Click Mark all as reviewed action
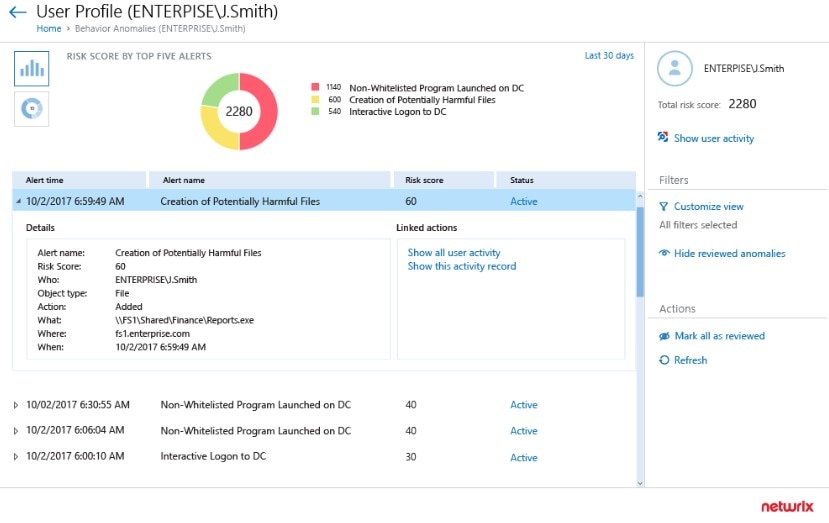Screen dimensions: 829x523 point(720,336)
